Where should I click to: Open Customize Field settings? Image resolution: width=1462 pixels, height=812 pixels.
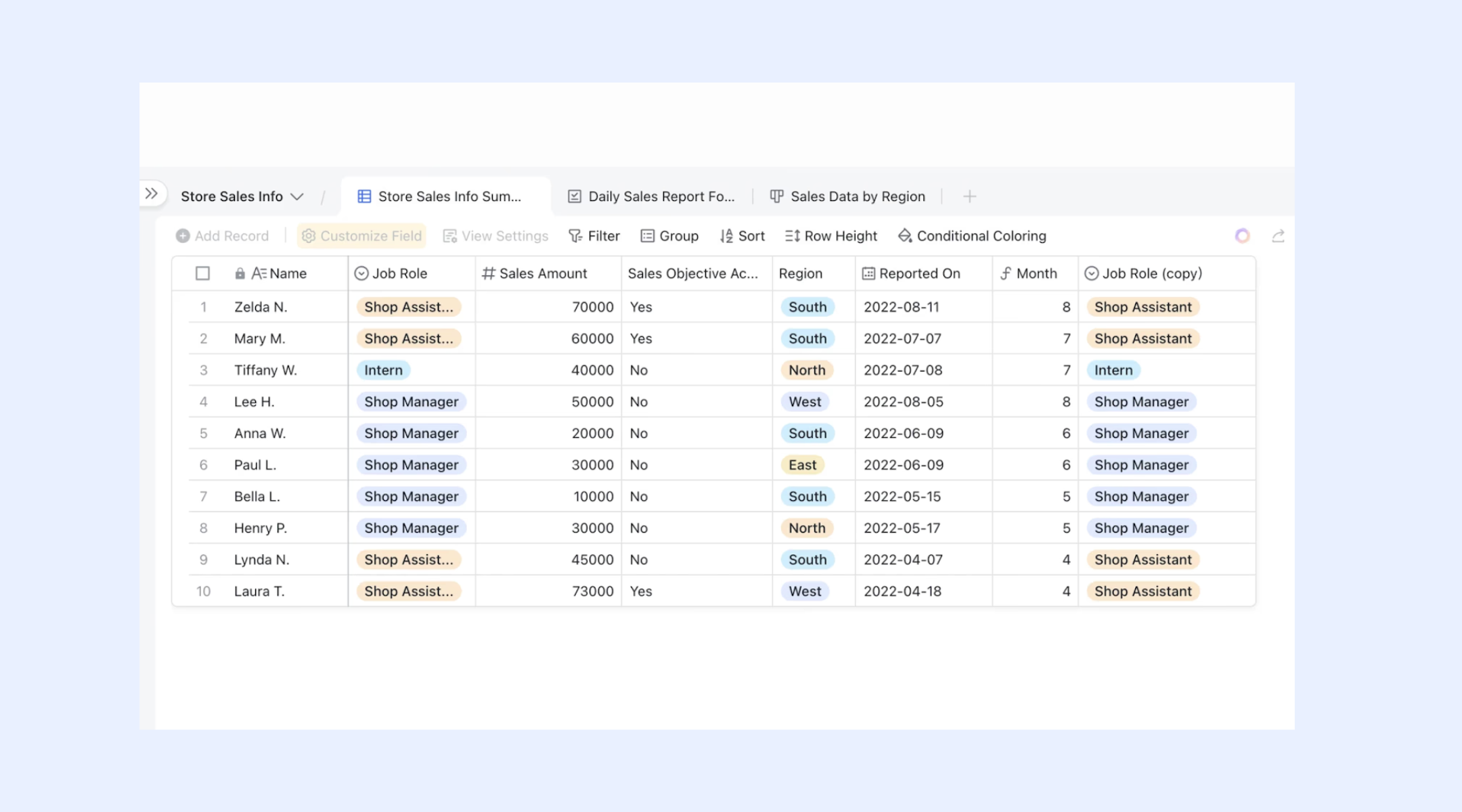(x=361, y=235)
